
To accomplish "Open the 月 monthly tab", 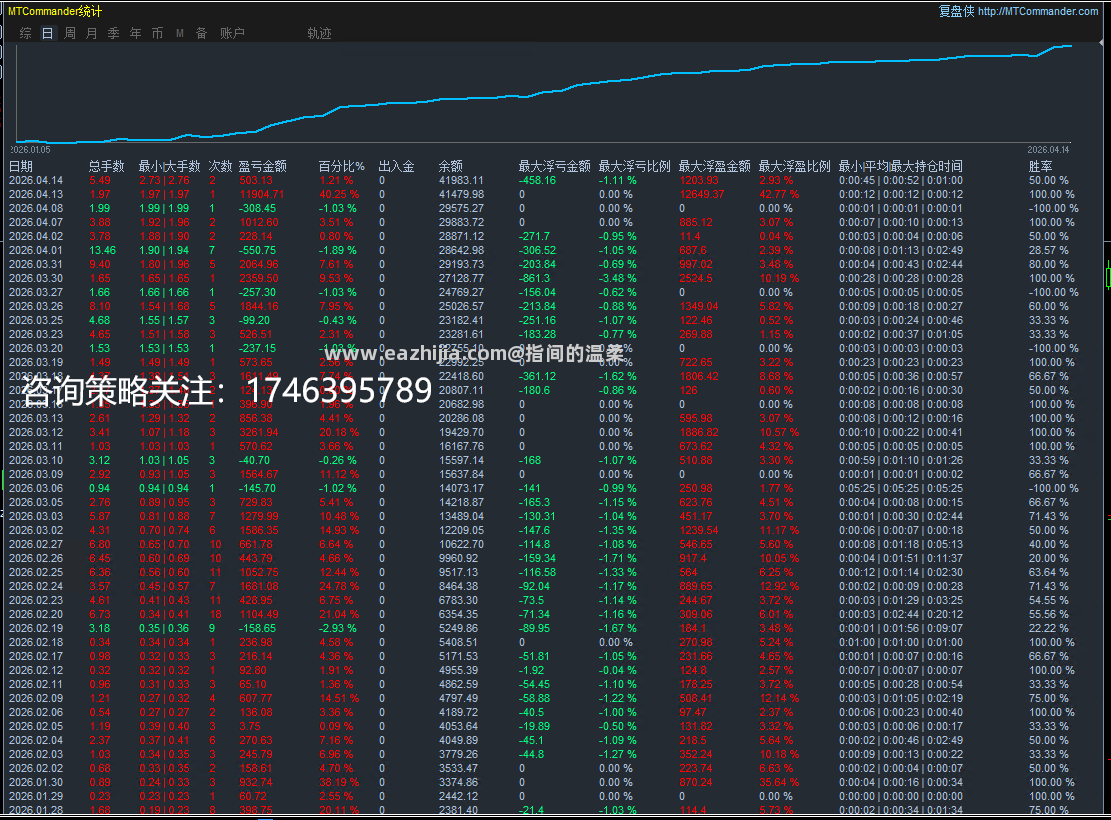I will pos(91,33).
